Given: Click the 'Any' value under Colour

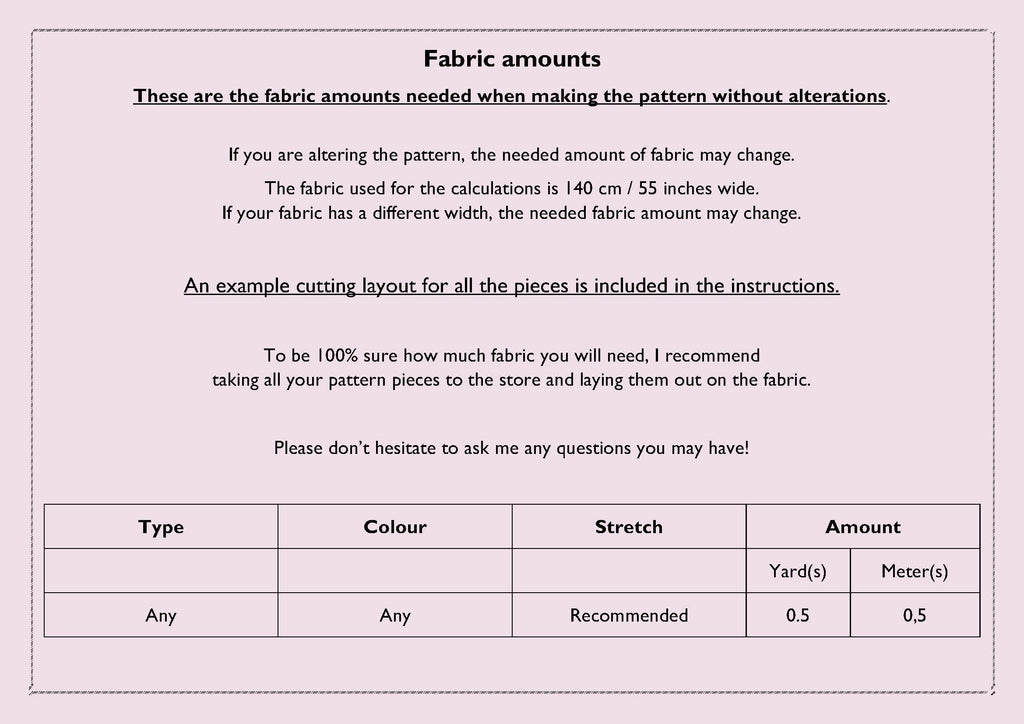Looking at the screenshot, I should point(395,616).
